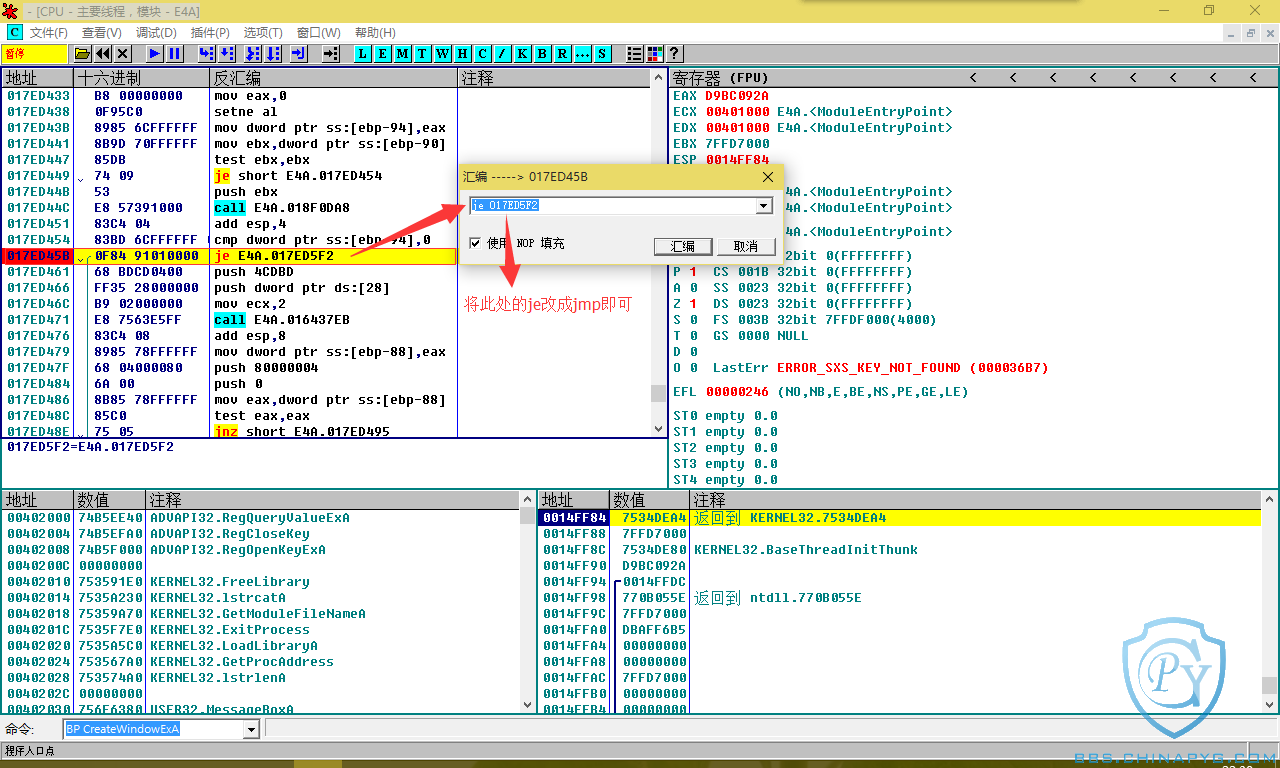Open the 选项(T) menu
The height and width of the screenshot is (768, 1280).
coord(264,33)
